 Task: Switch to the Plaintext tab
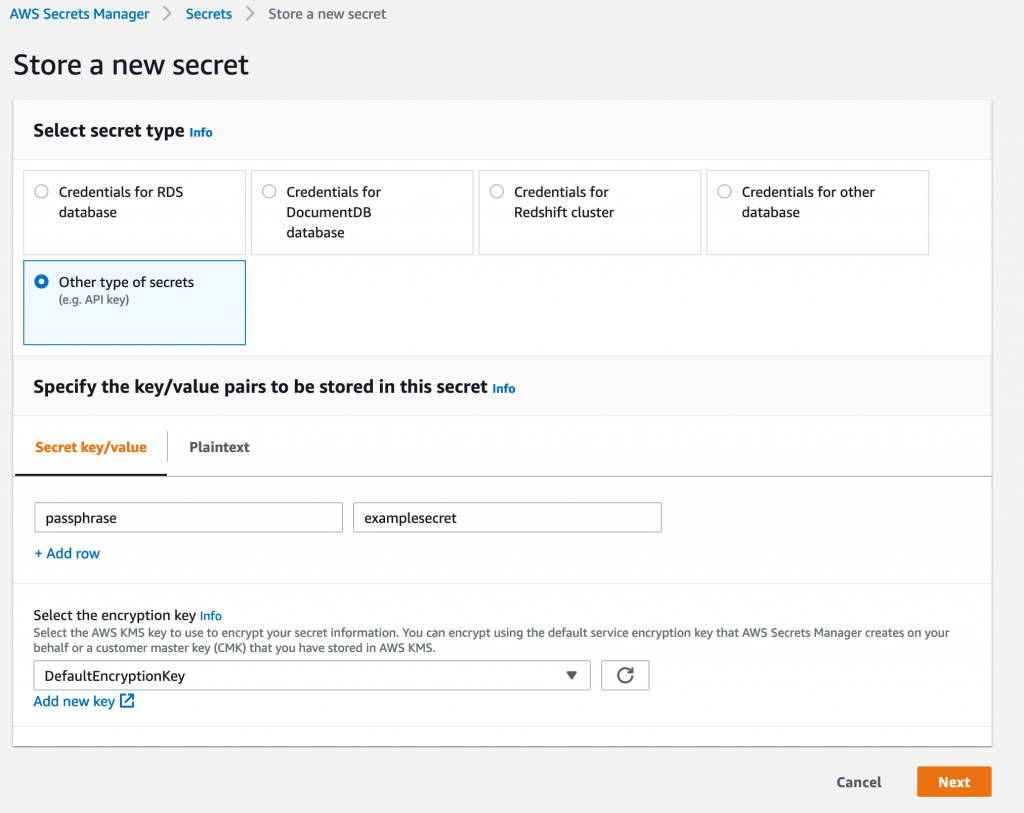[219, 447]
